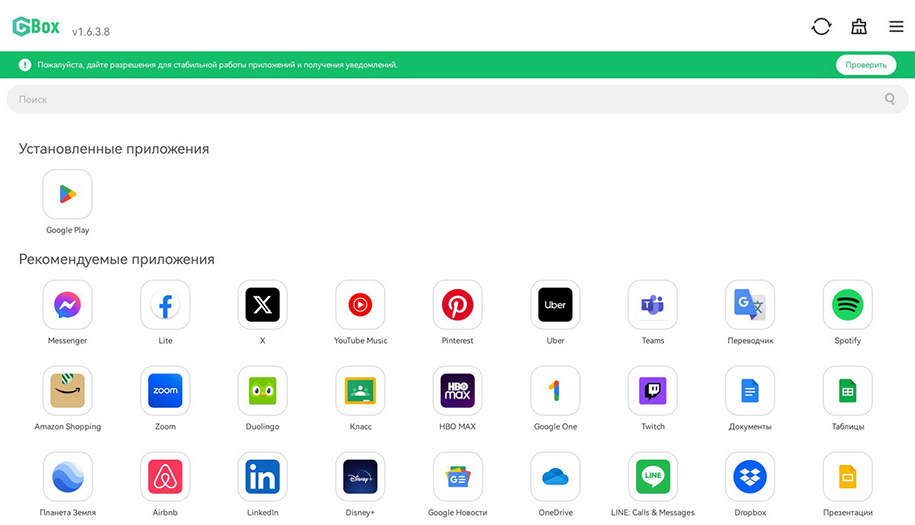
Task: Click the refresh sync icon in header
Action: (821, 27)
